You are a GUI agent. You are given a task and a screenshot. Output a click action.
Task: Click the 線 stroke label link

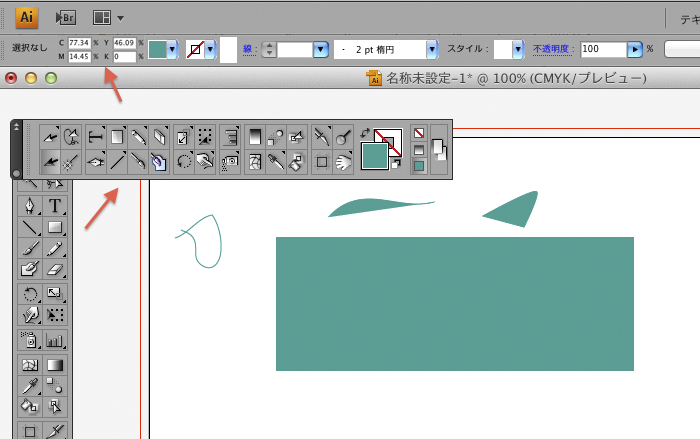click(x=248, y=49)
